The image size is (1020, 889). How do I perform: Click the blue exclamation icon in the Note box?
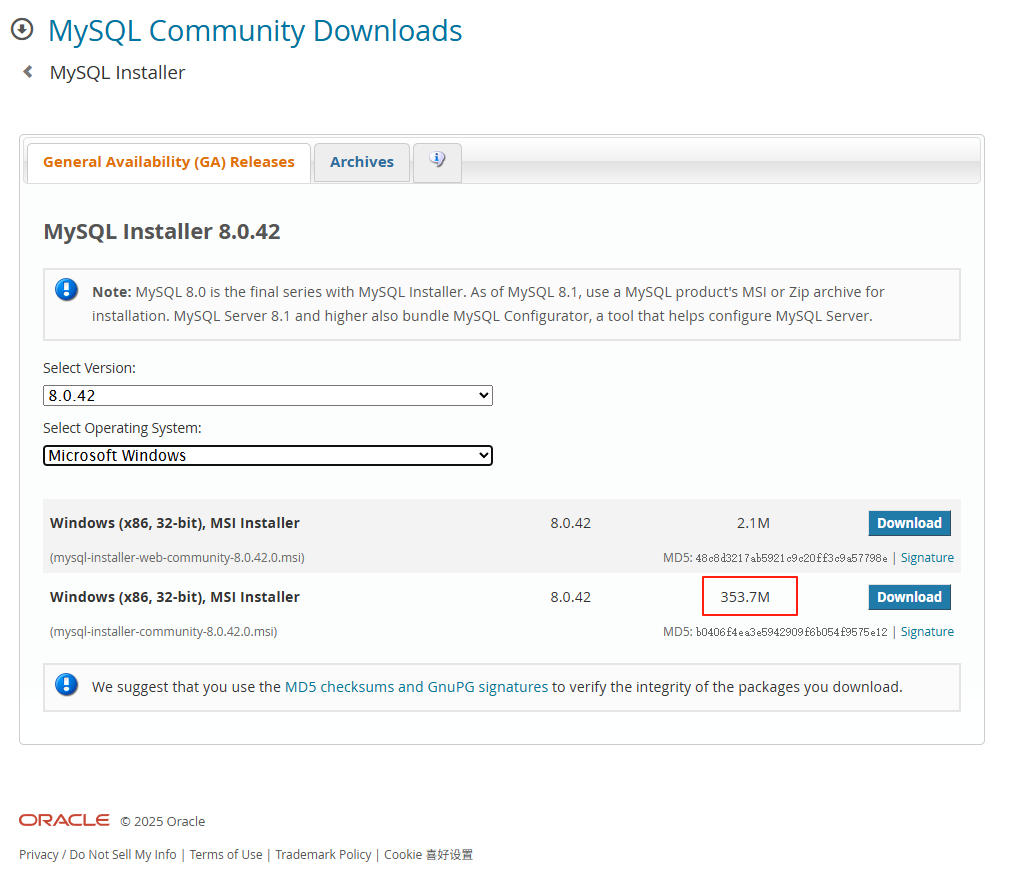(66, 289)
